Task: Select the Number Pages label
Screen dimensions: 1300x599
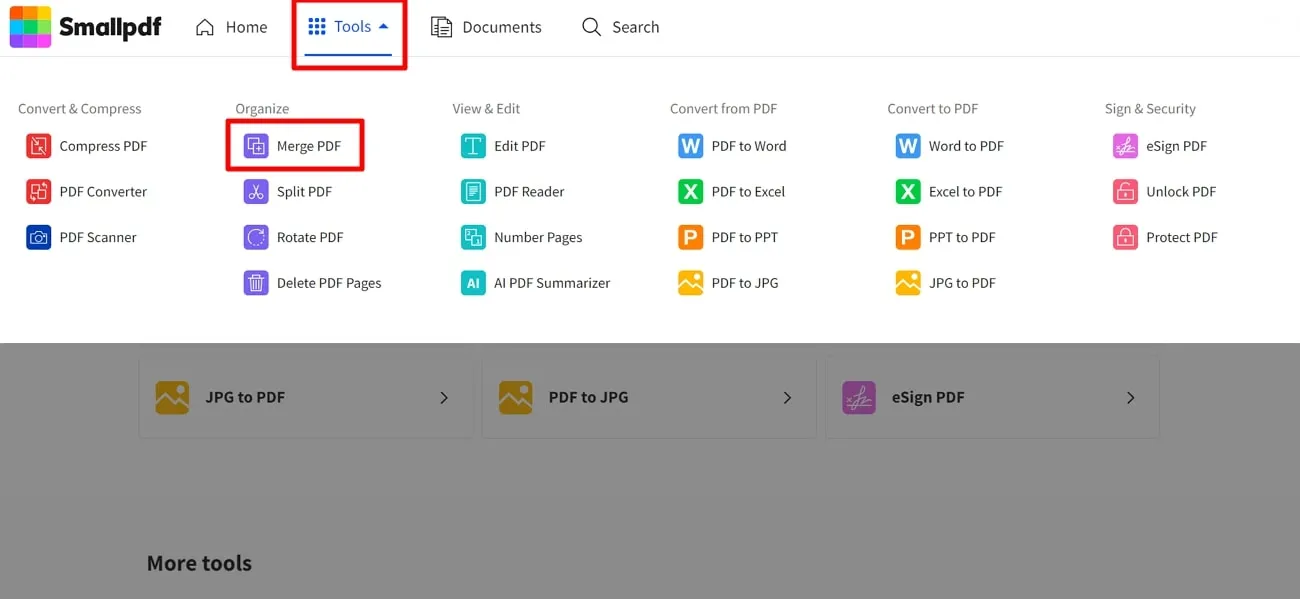Action: point(538,238)
